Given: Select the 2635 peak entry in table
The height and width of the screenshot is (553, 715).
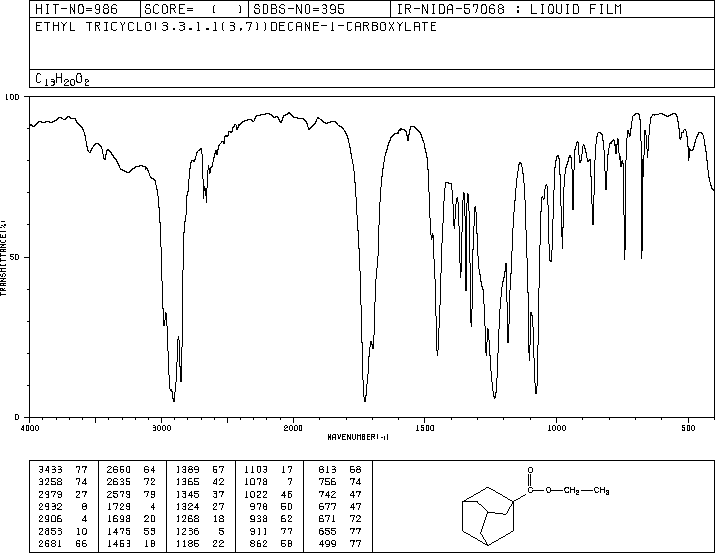Looking at the screenshot, I should [131, 481].
